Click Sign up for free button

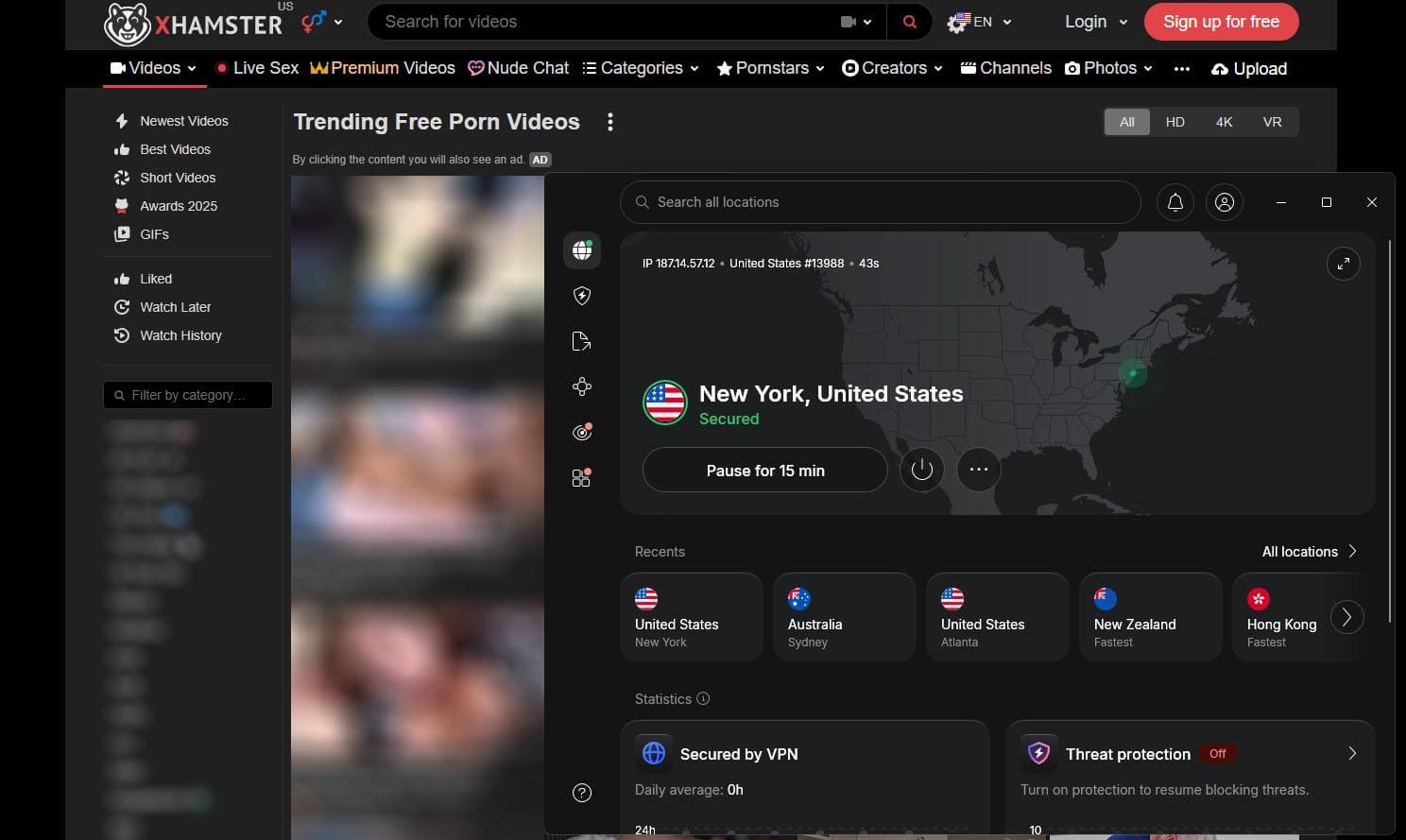tap(1221, 22)
